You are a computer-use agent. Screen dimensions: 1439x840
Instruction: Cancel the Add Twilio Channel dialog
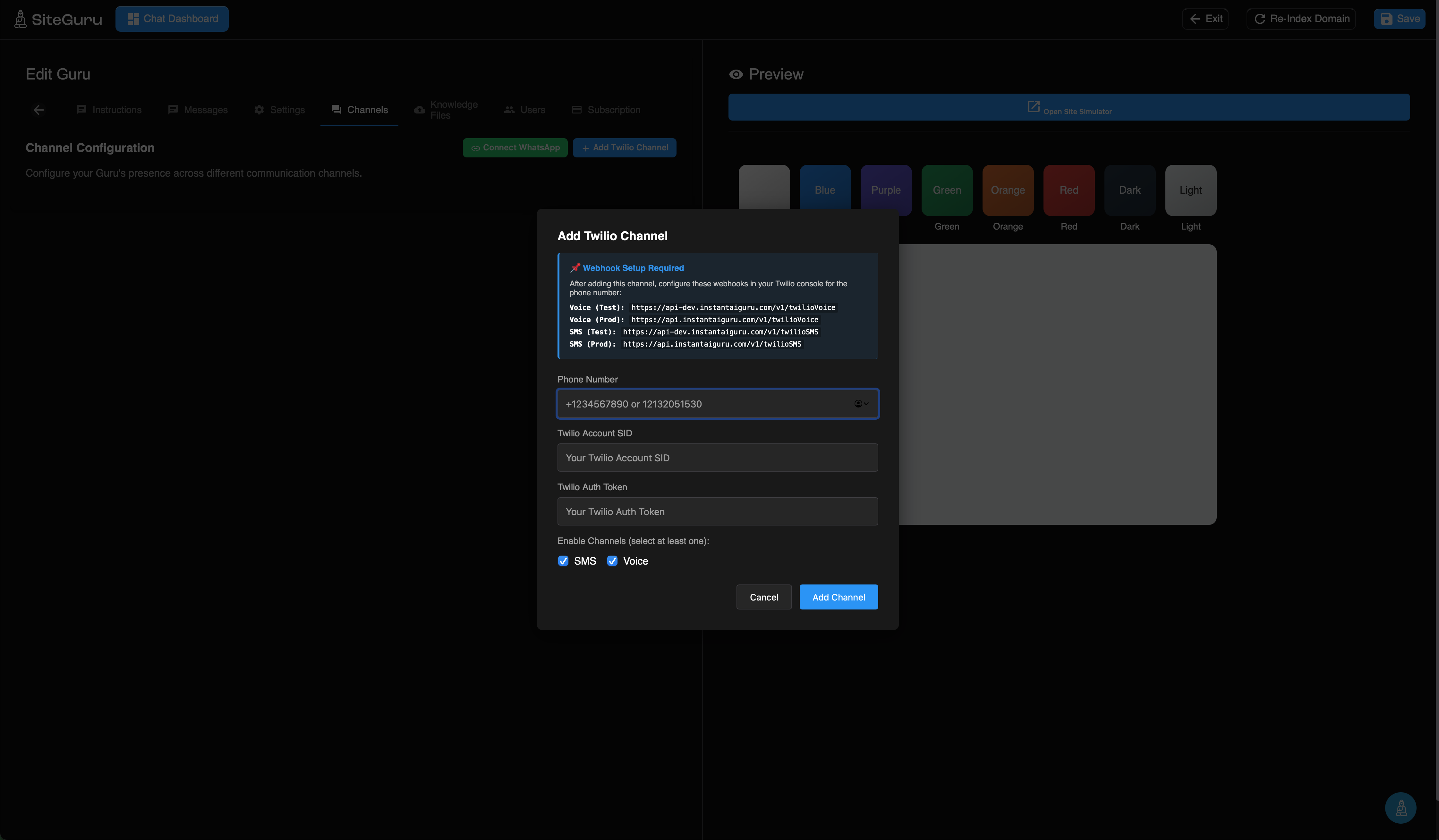(x=763, y=597)
